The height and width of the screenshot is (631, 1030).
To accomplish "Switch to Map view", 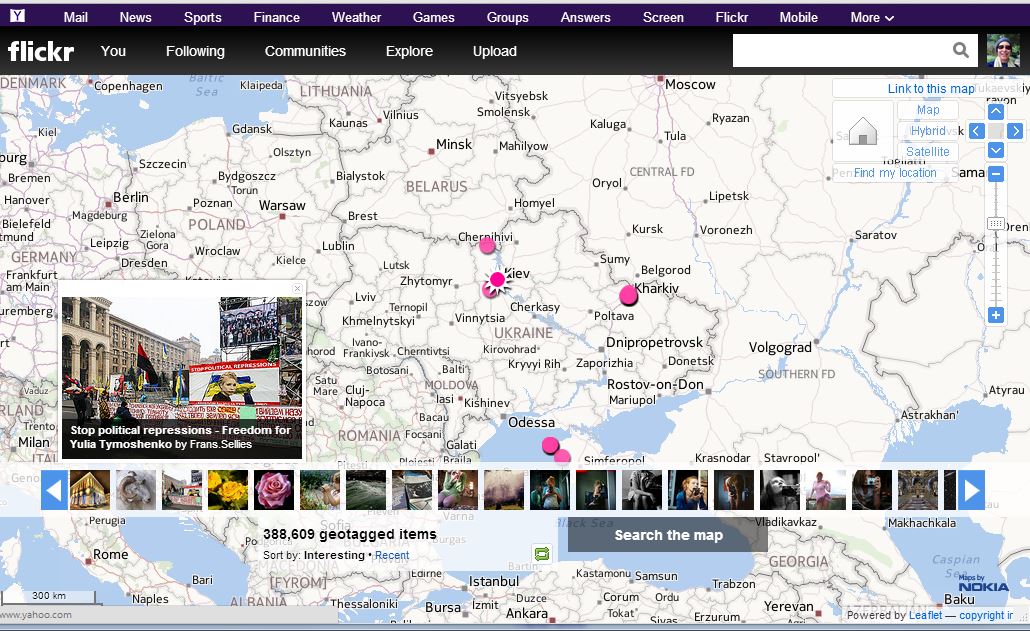I will tap(928, 110).
